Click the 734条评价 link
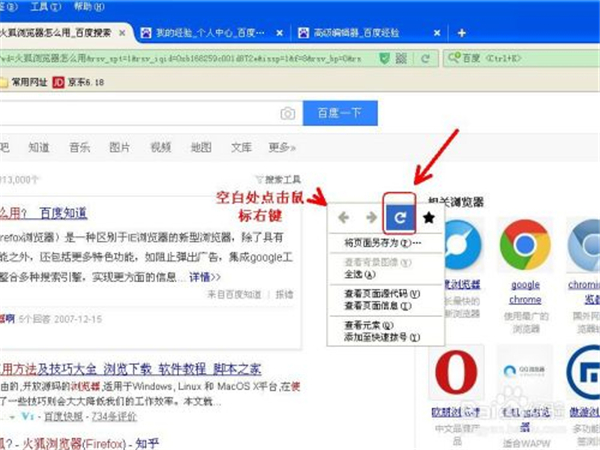 [x=114, y=416]
